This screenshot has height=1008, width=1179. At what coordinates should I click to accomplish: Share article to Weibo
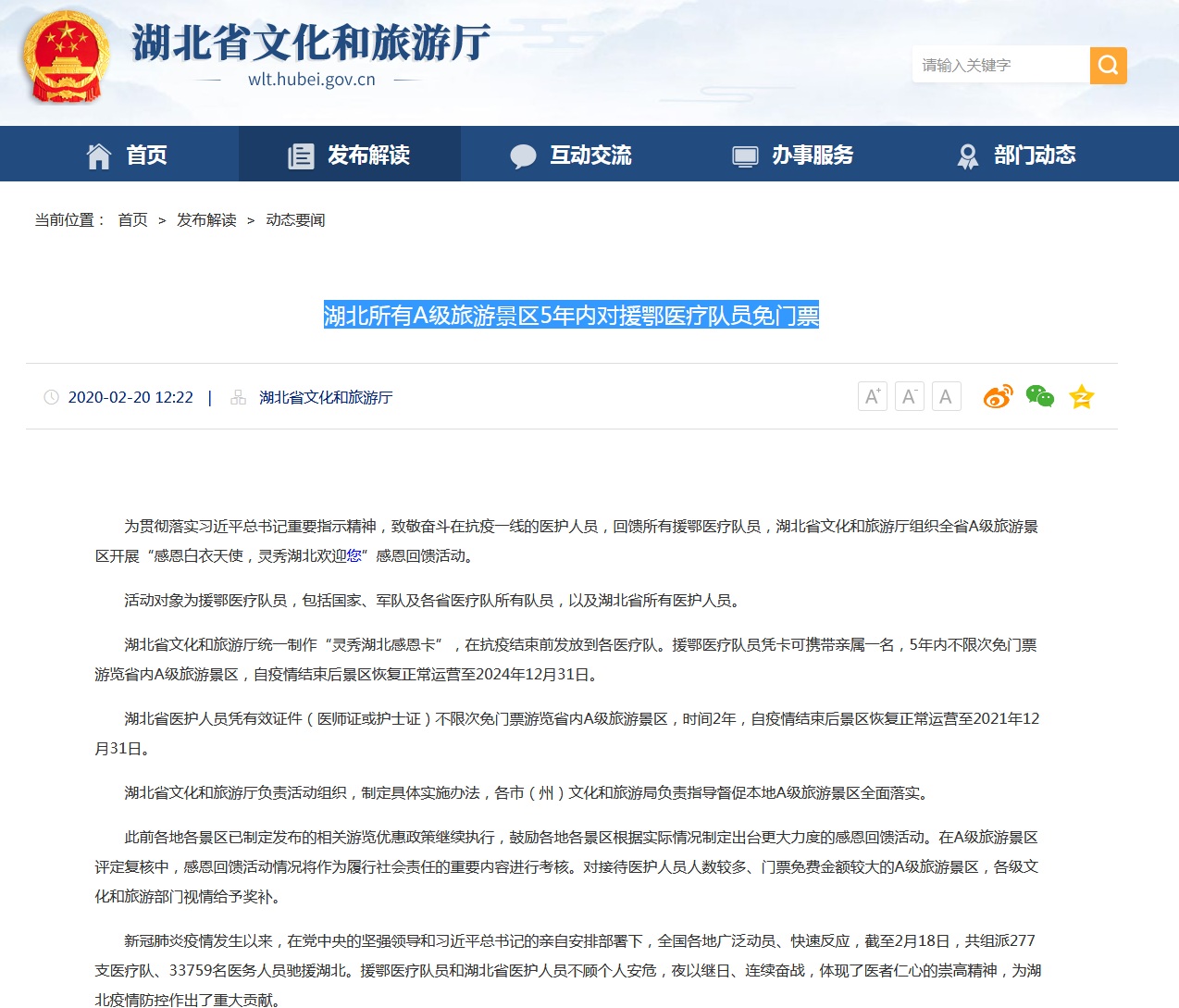(x=998, y=397)
